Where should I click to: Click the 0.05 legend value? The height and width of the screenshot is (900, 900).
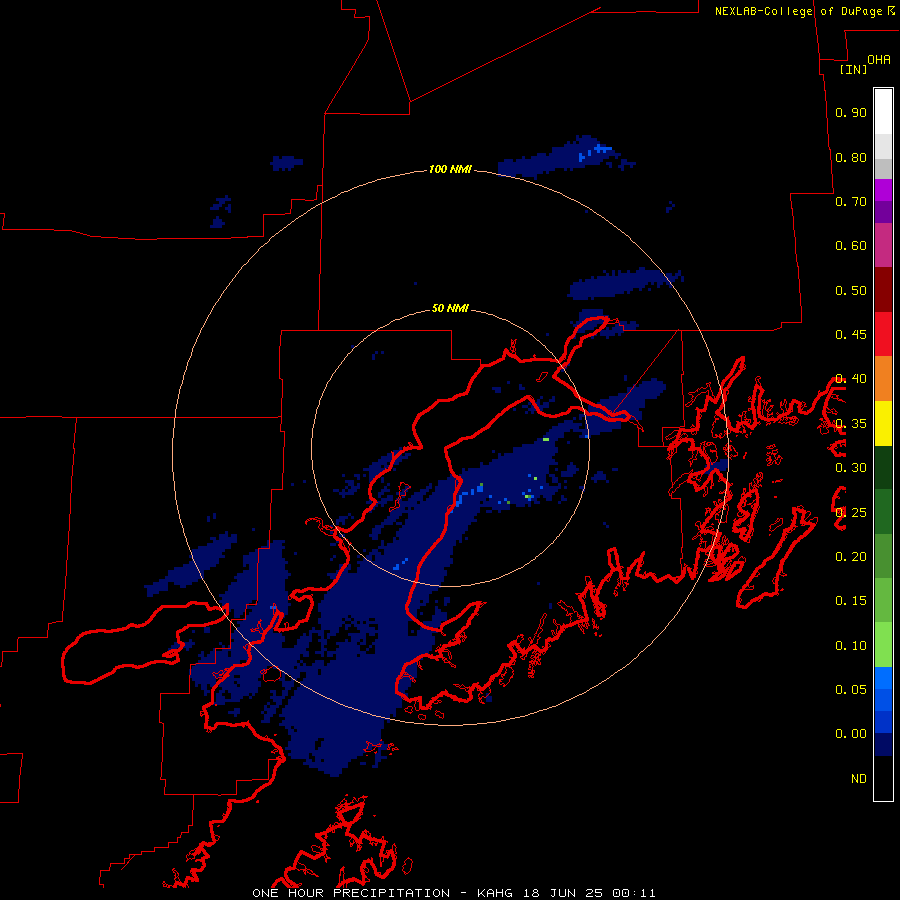pyautogui.click(x=851, y=690)
